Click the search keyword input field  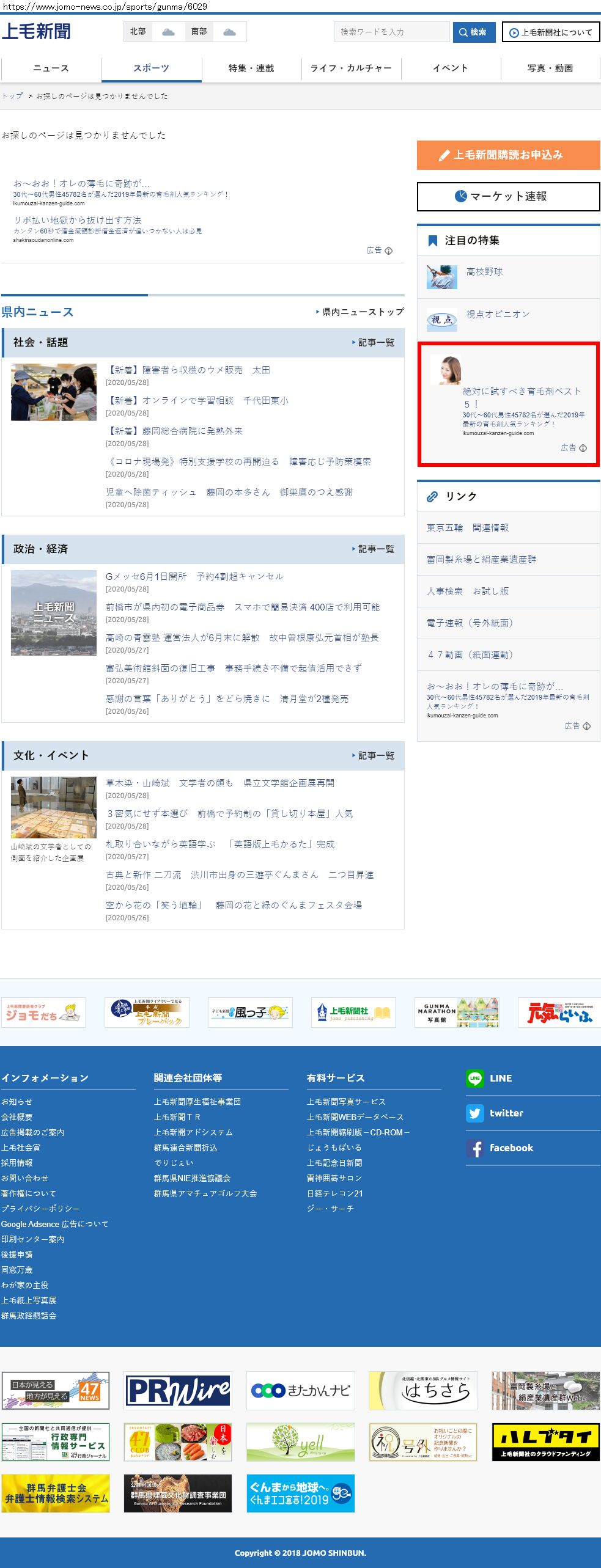click(x=391, y=32)
